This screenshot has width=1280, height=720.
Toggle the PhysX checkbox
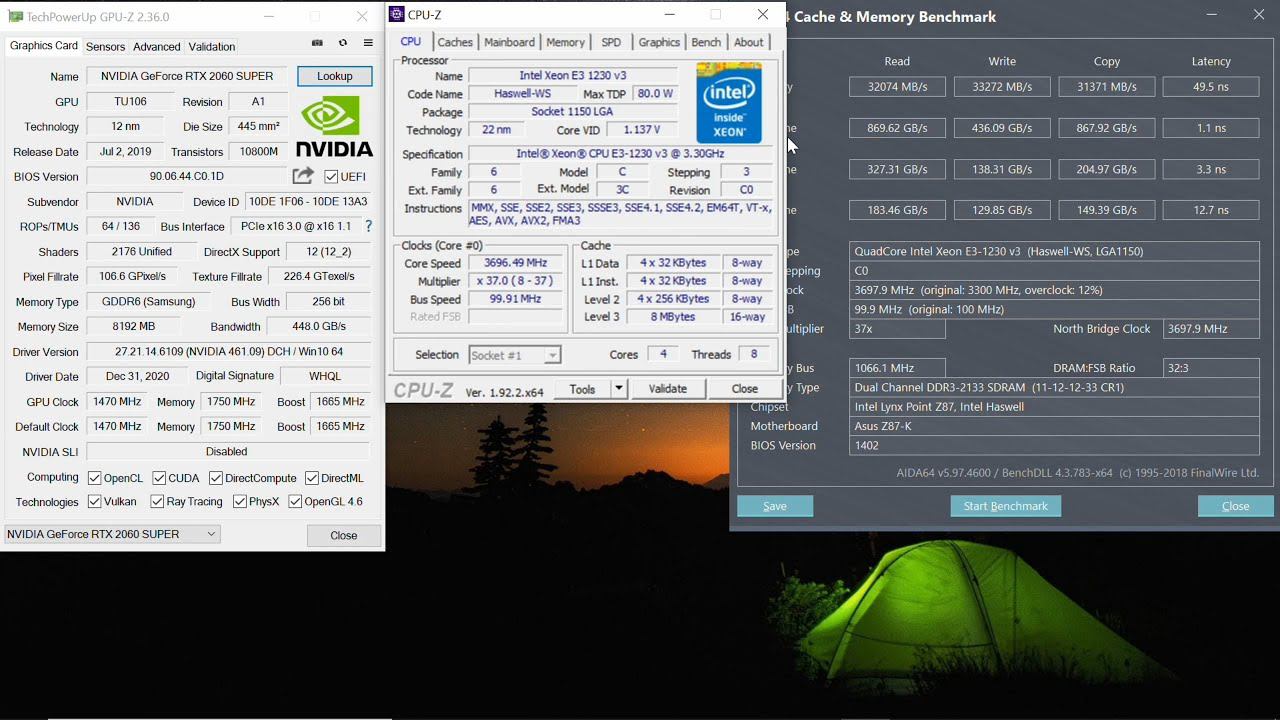(x=240, y=502)
